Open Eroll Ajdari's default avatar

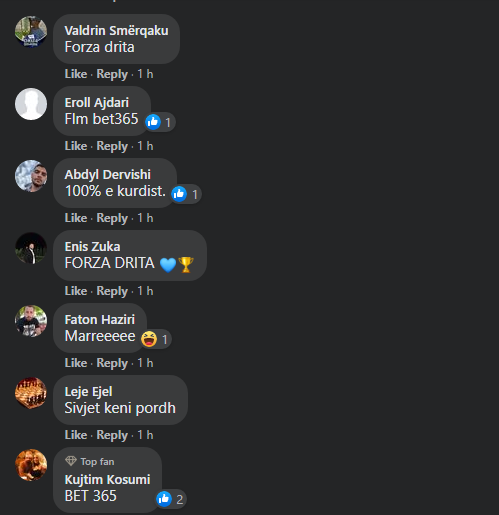click(x=31, y=104)
